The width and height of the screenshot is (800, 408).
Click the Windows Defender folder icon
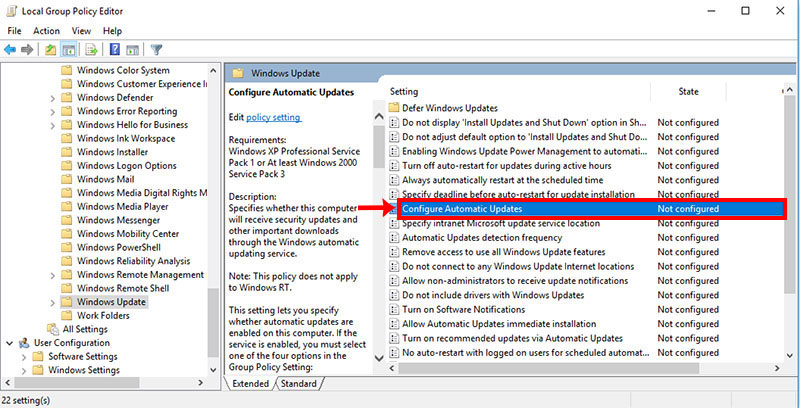point(66,97)
